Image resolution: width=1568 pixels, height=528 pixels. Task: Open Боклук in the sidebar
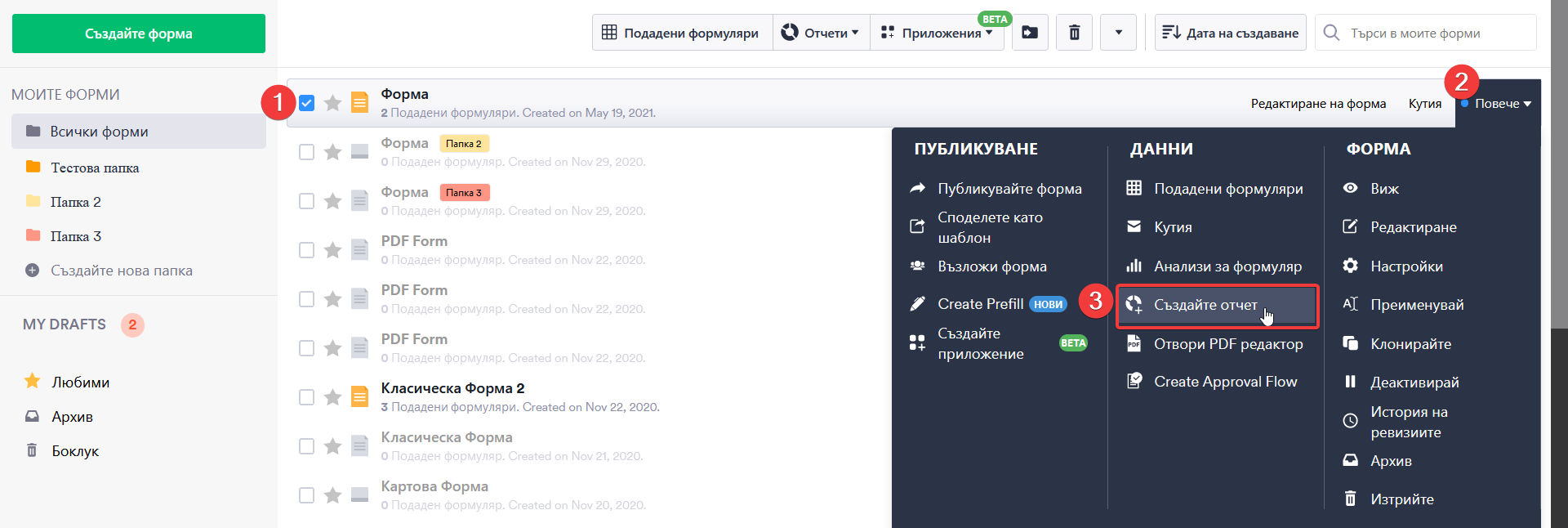pos(75,451)
